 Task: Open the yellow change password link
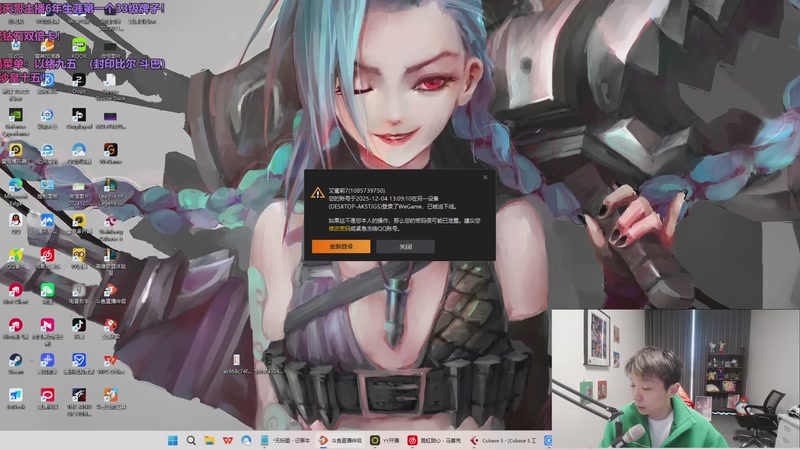(x=339, y=229)
